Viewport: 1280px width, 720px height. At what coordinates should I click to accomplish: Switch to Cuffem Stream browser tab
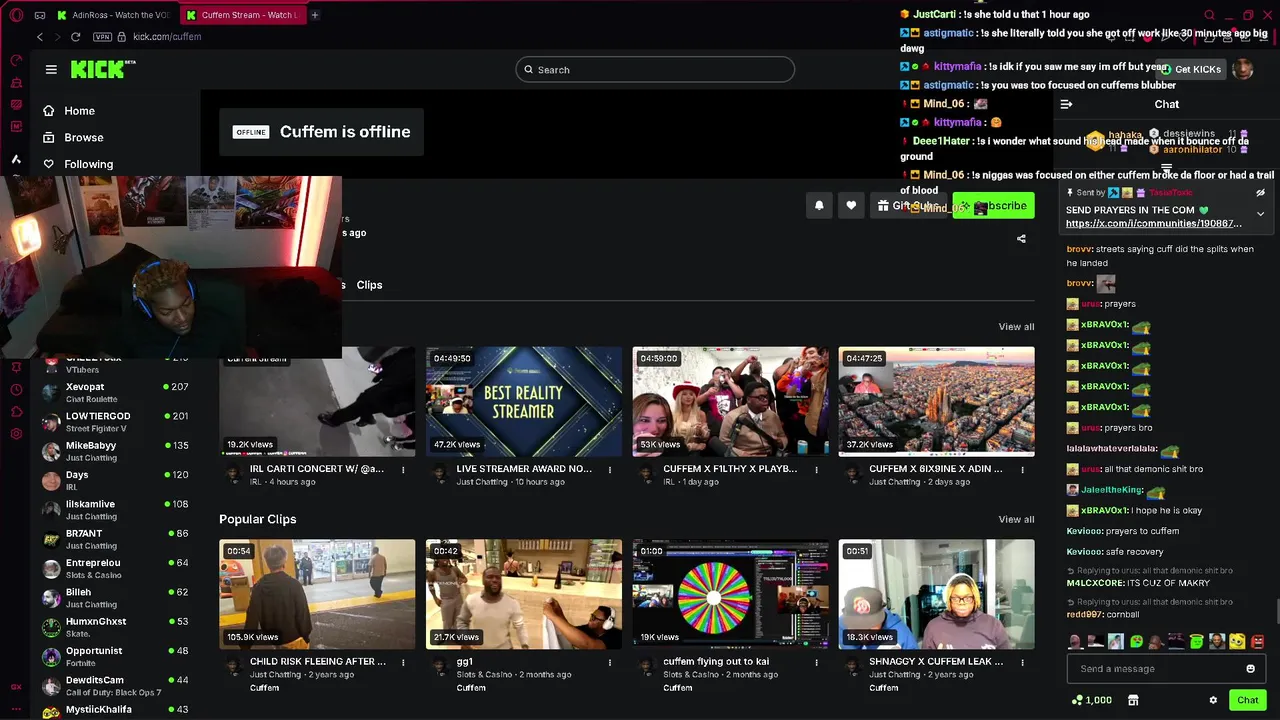(242, 15)
